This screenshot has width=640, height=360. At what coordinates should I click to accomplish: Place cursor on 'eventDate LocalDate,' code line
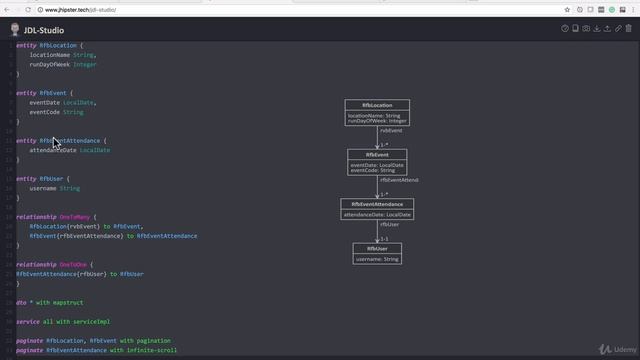pyautogui.click(x=62, y=102)
